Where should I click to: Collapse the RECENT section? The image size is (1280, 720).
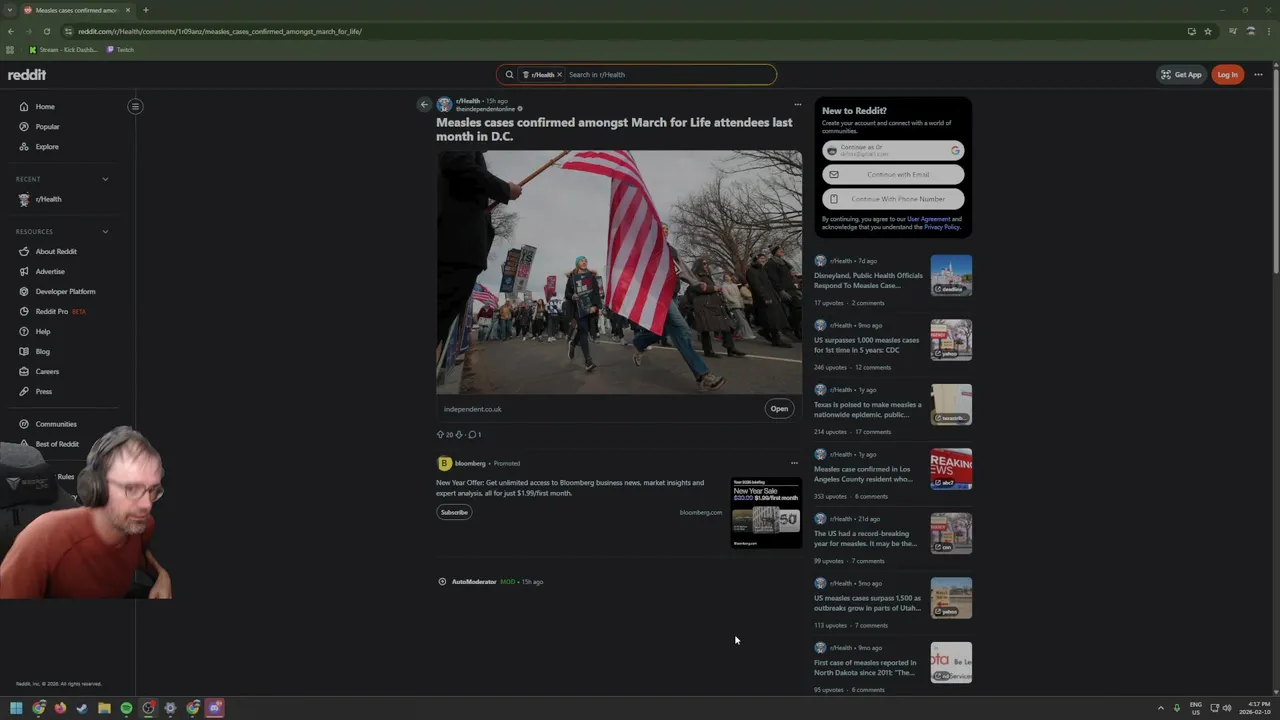pyautogui.click(x=105, y=180)
